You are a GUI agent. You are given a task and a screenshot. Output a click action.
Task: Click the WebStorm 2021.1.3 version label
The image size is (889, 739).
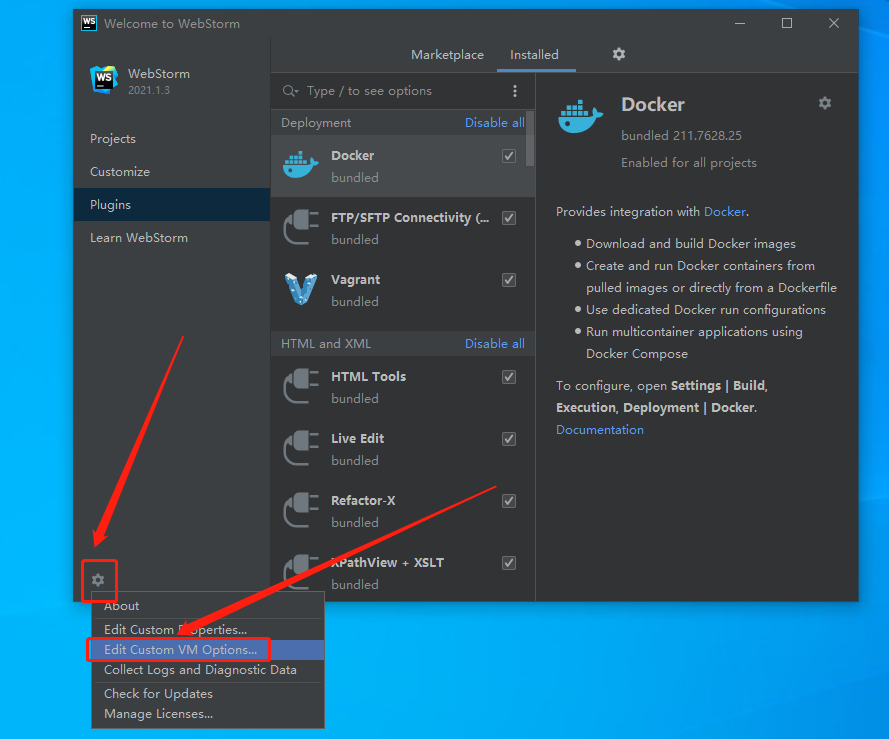point(149,90)
